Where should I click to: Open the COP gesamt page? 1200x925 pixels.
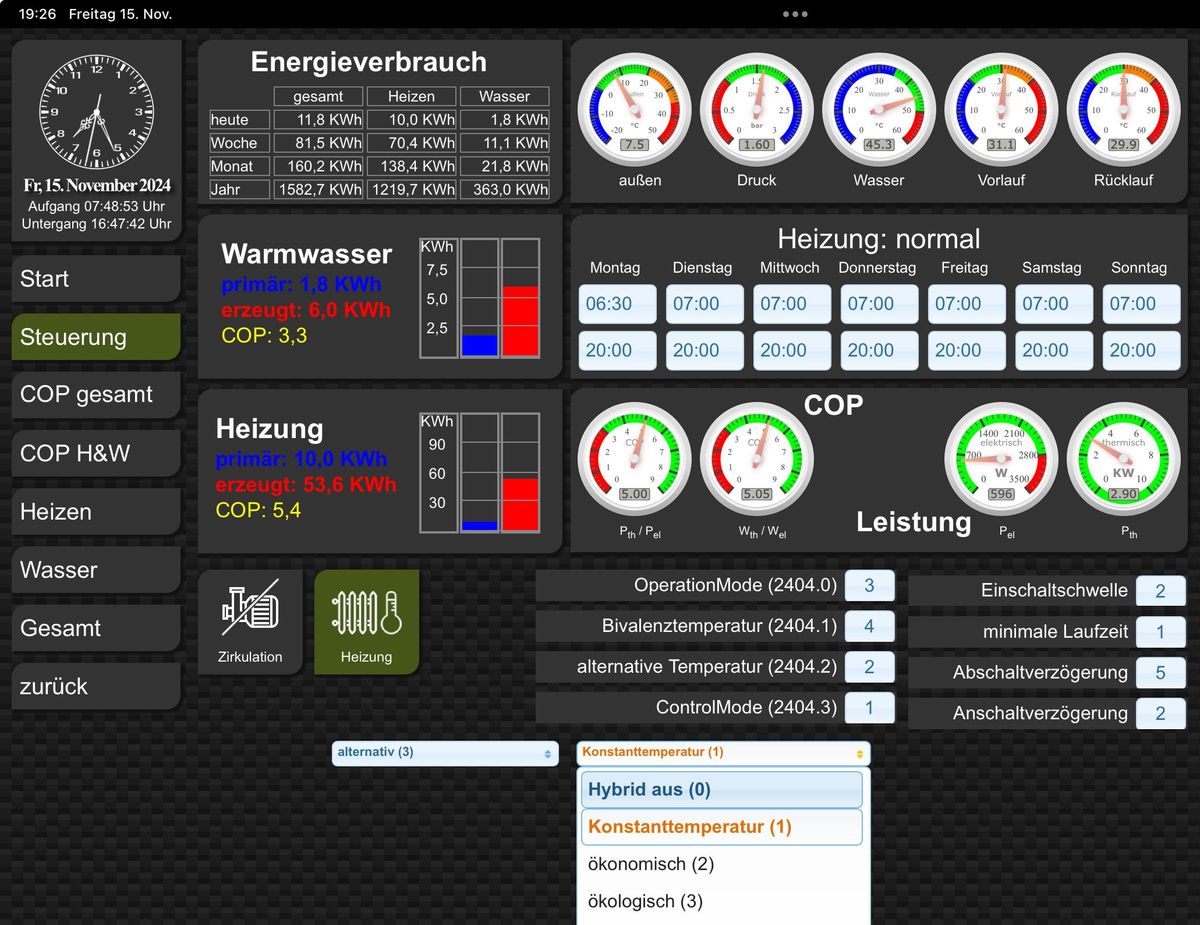click(96, 395)
